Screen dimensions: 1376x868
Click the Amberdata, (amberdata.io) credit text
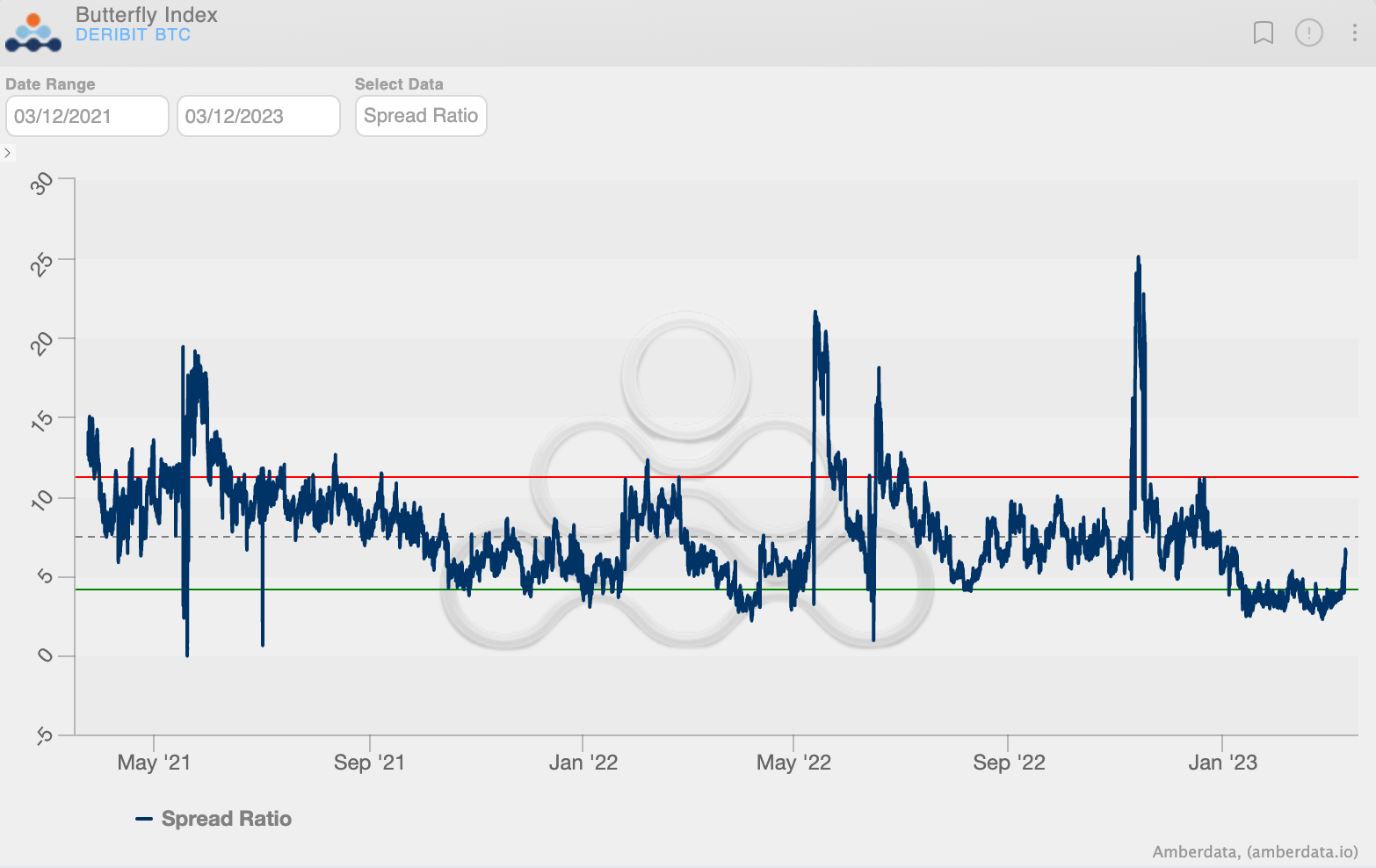(x=1255, y=851)
